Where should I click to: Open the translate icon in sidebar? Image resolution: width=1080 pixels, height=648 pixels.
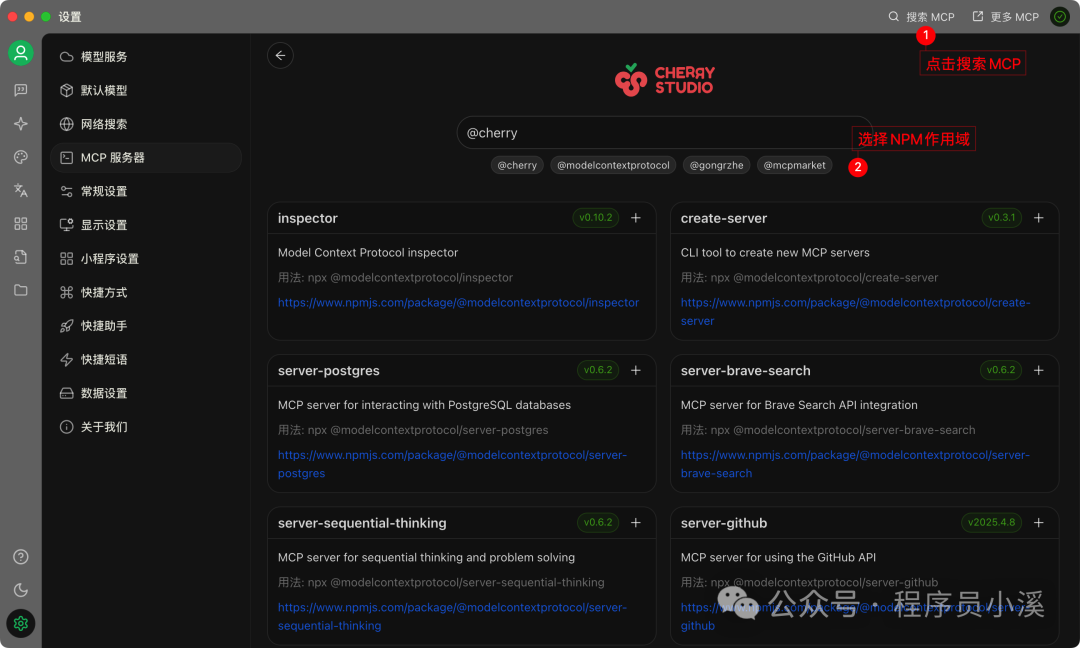coord(20,190)
